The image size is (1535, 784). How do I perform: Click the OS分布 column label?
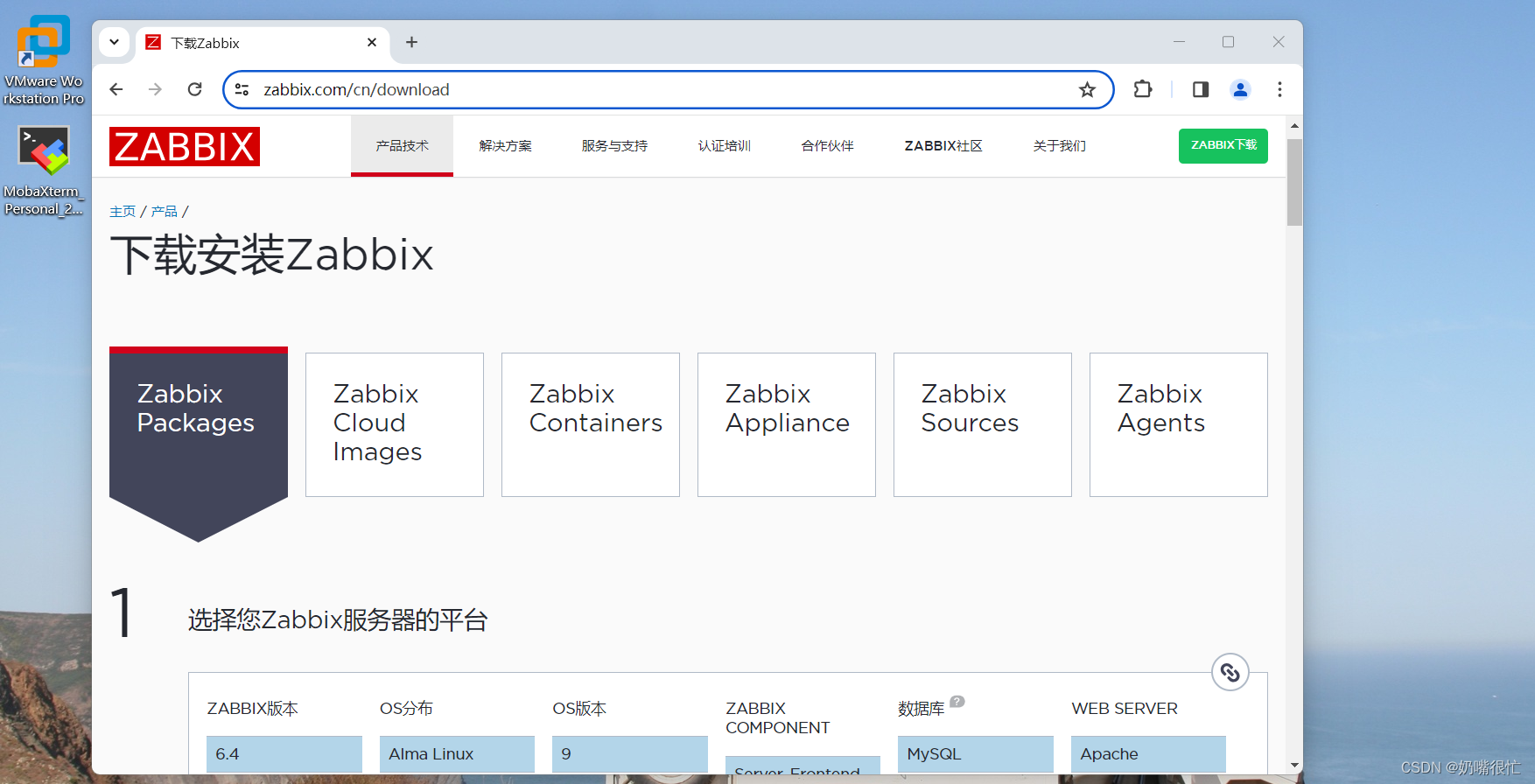pos(406,709)
